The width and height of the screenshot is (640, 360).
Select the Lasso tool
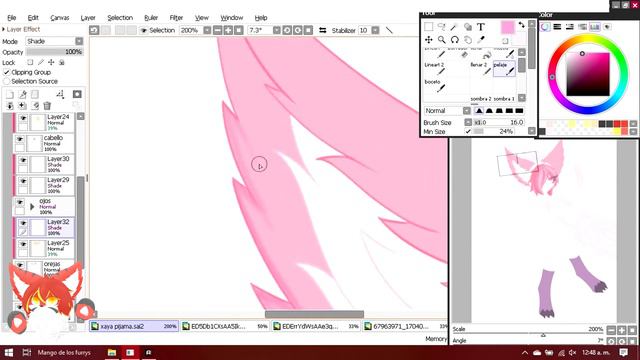442,27
